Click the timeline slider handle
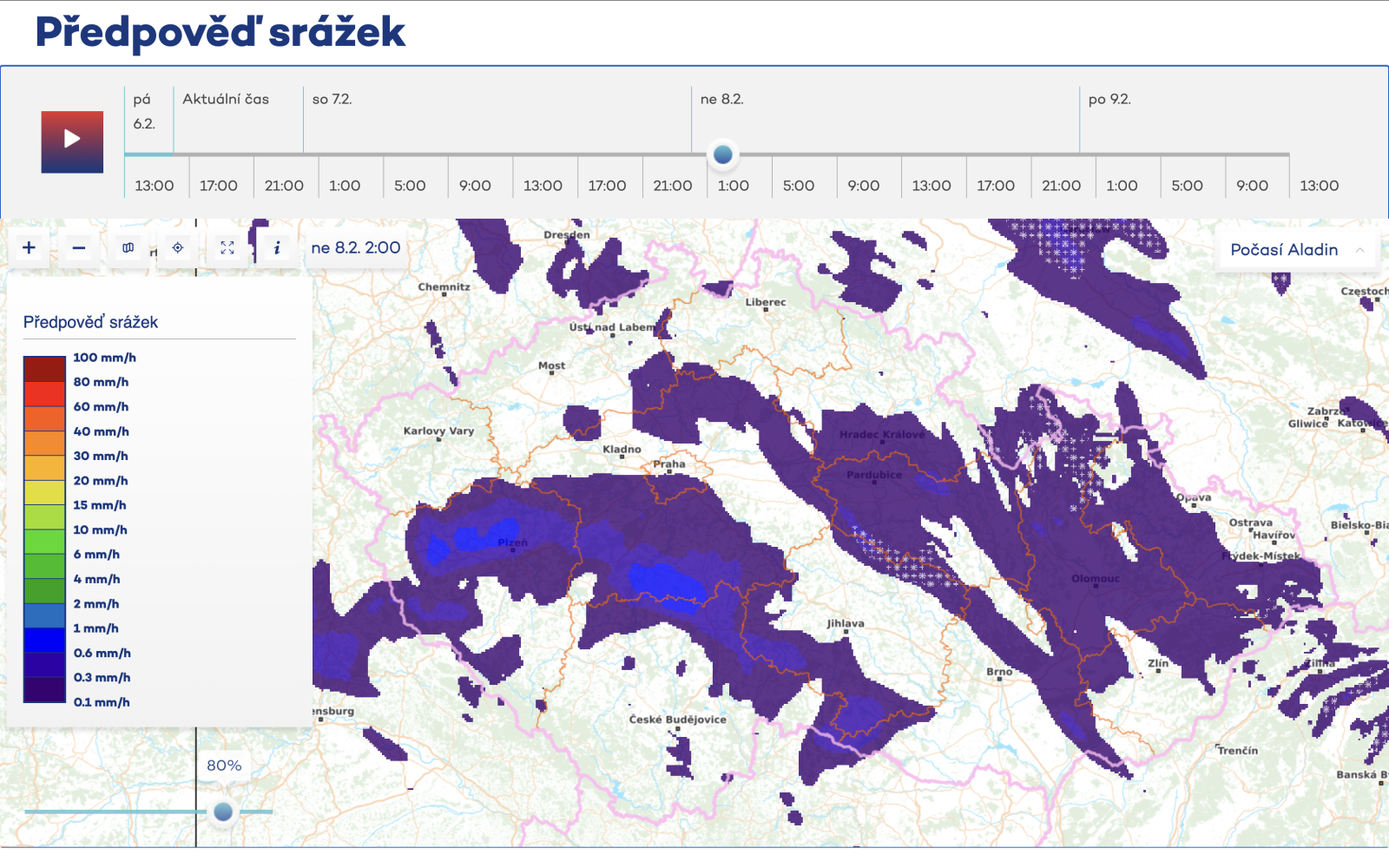 (x=723, y=155)
